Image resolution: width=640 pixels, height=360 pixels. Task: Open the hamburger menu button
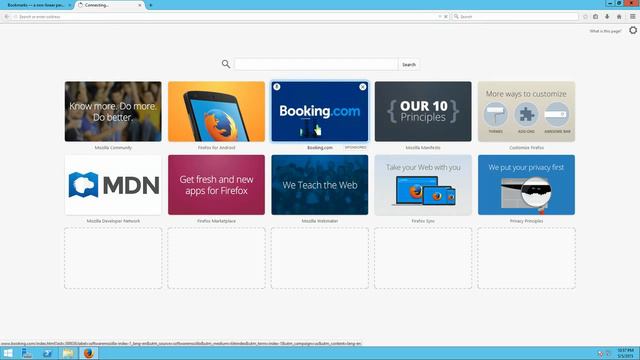[x=633, y=17]
